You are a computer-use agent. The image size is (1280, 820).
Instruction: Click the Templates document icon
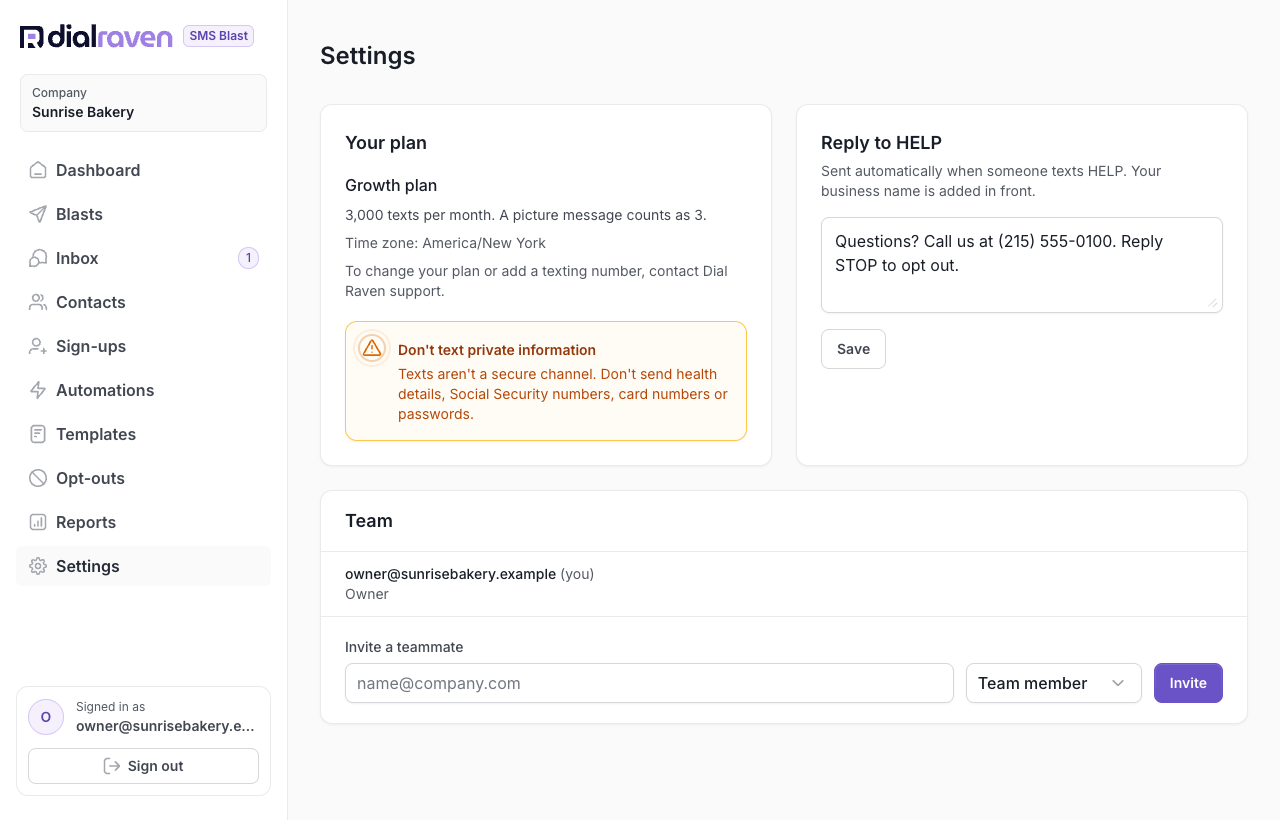tap(38, 434)
